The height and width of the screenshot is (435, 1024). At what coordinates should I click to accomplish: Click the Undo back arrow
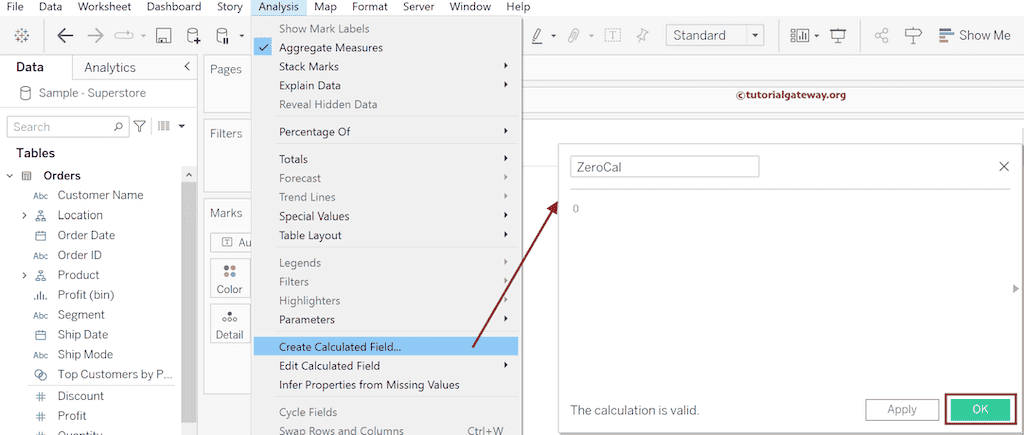(66, 36)
